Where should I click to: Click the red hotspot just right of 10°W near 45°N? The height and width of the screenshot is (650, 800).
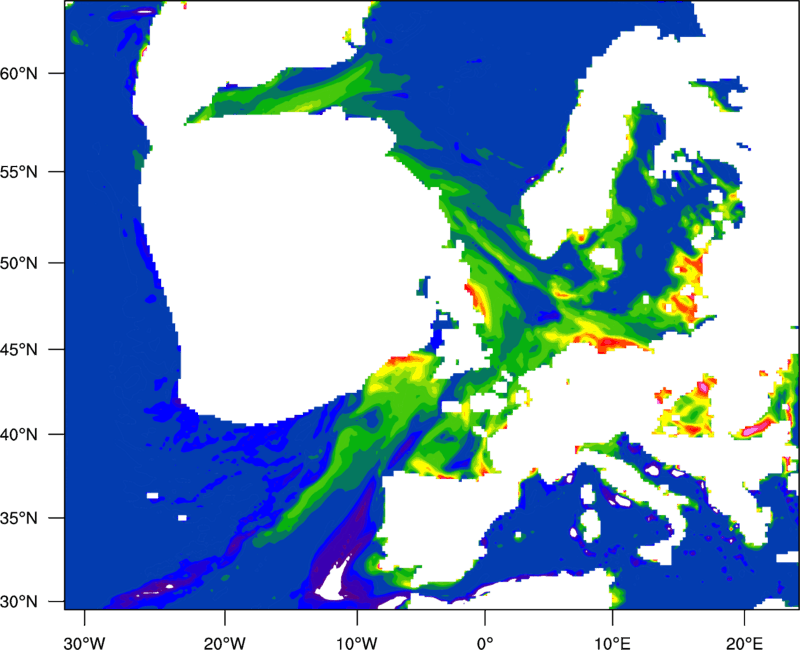tap(410, 357)
